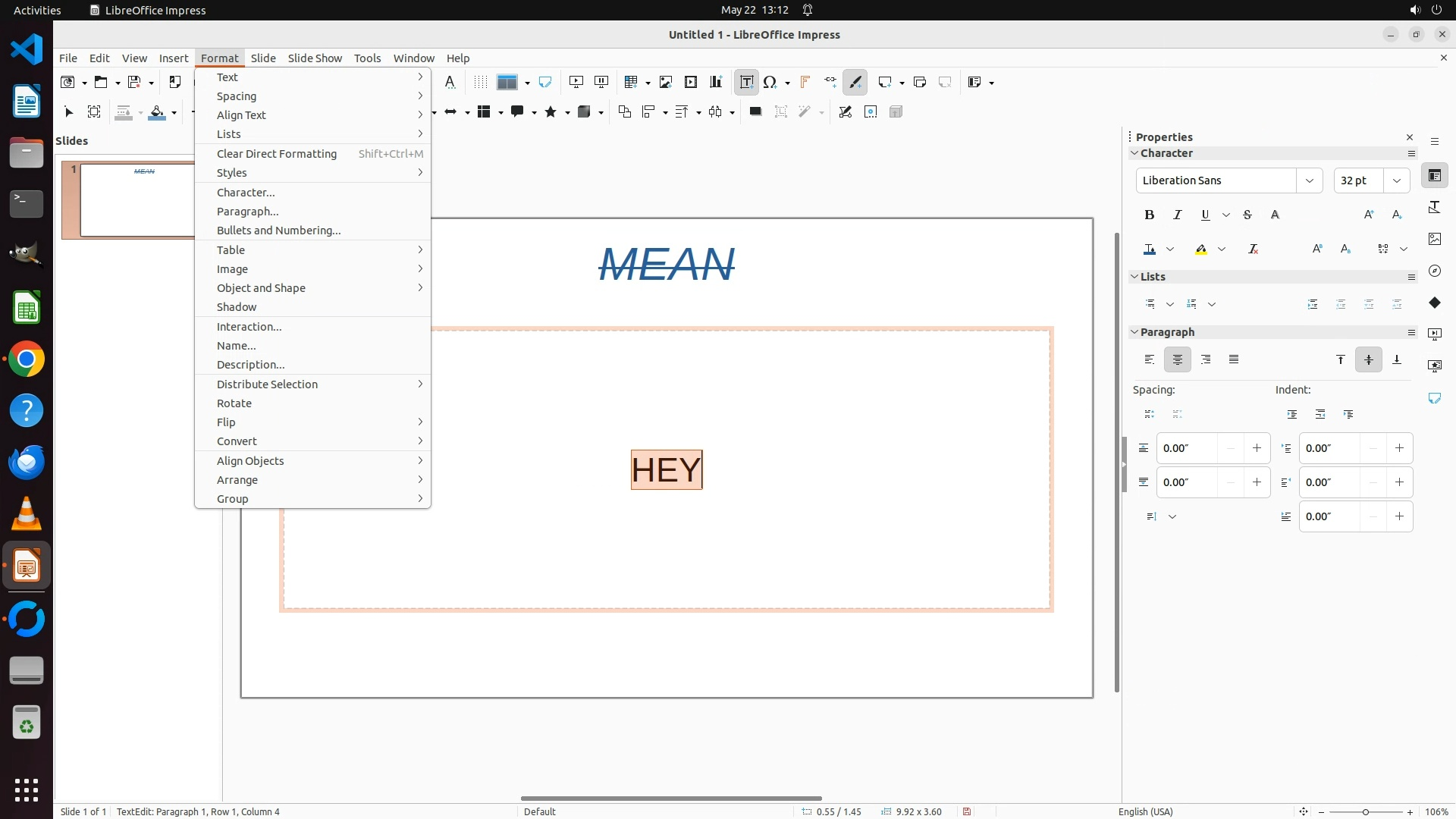Toggle Italic formatting in the sidebar

point(1178,215)
